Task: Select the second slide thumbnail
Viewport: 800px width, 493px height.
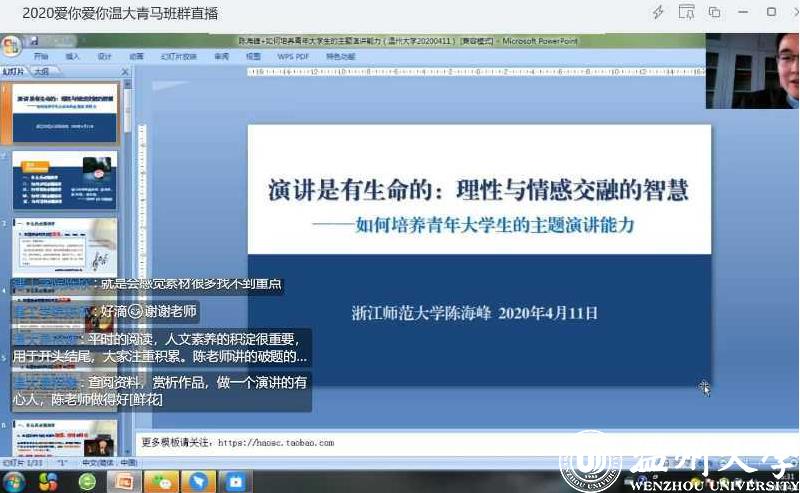Action: (65, 181)
